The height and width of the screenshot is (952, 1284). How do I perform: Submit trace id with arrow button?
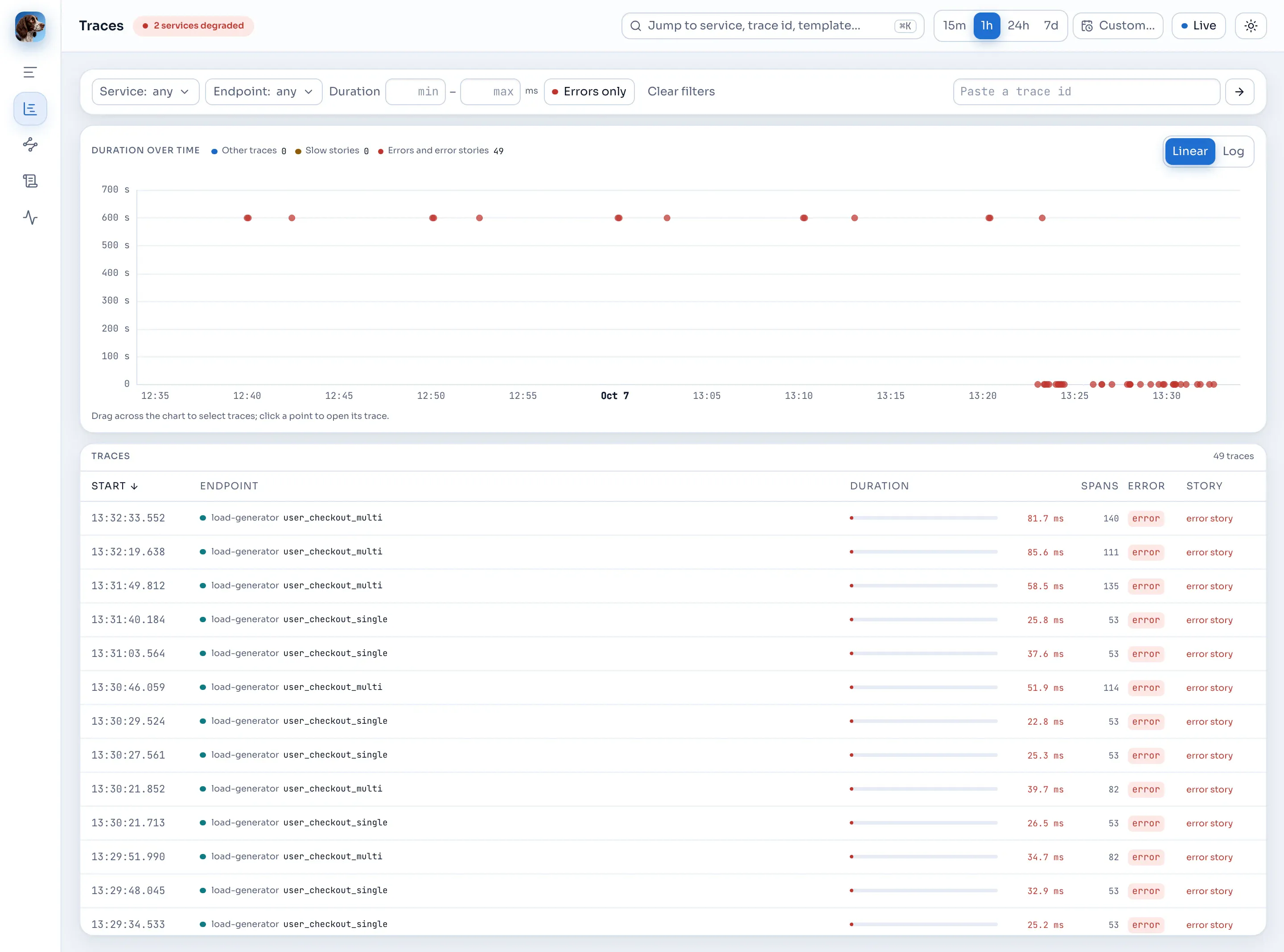tap(1239, 92)
